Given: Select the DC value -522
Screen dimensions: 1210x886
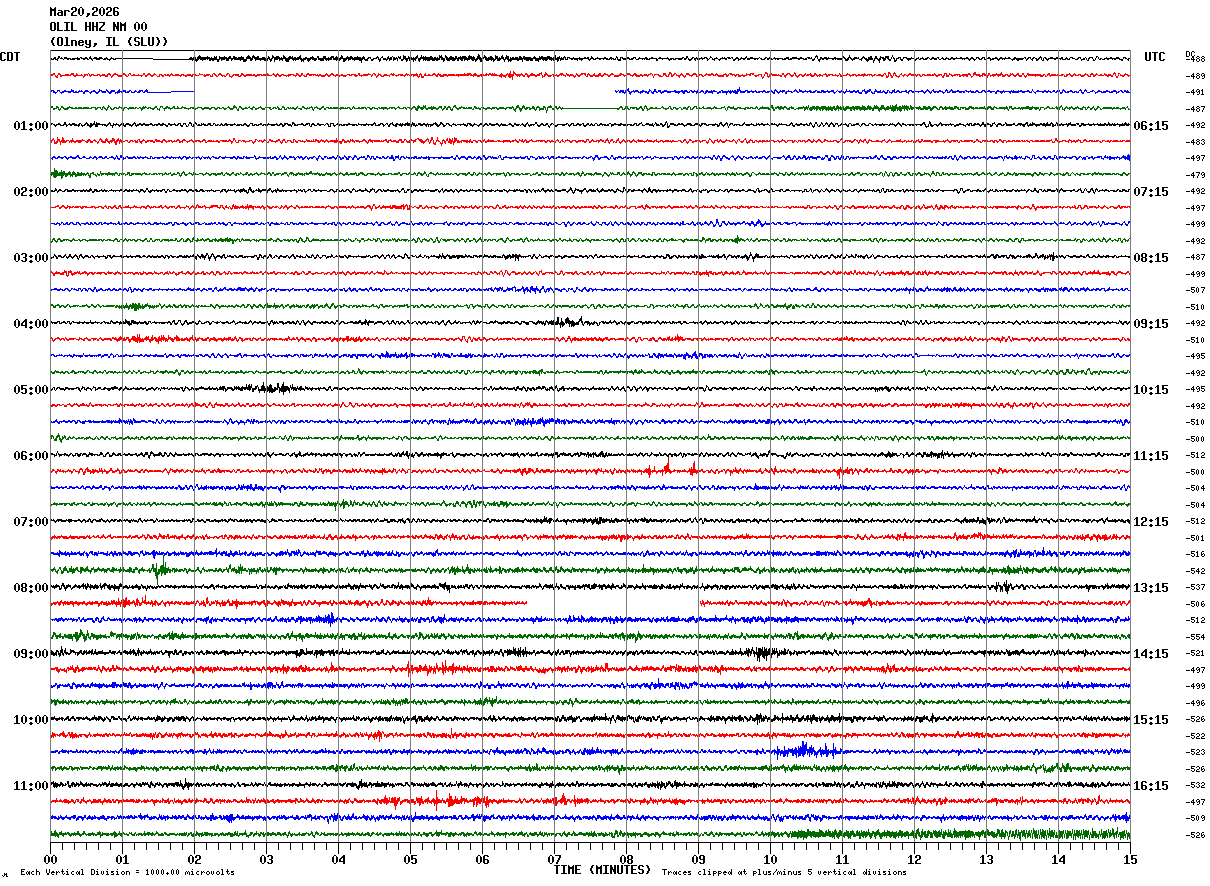Looking at the screenshot, I should [x=1195, y=736].
